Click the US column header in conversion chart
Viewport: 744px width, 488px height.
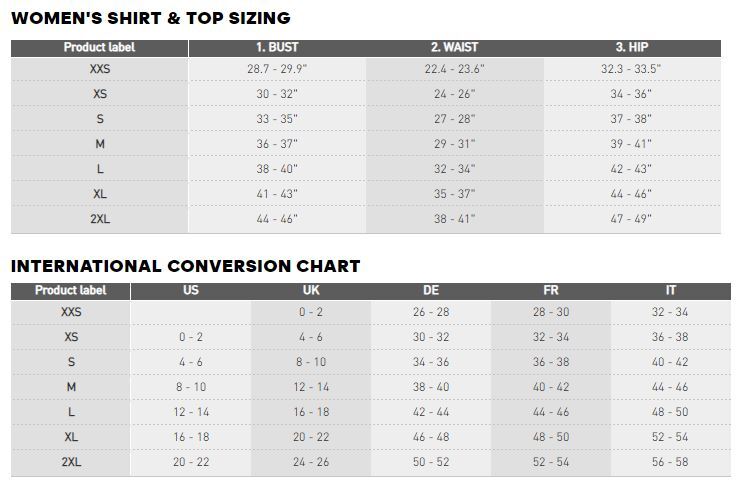point(191,291)
